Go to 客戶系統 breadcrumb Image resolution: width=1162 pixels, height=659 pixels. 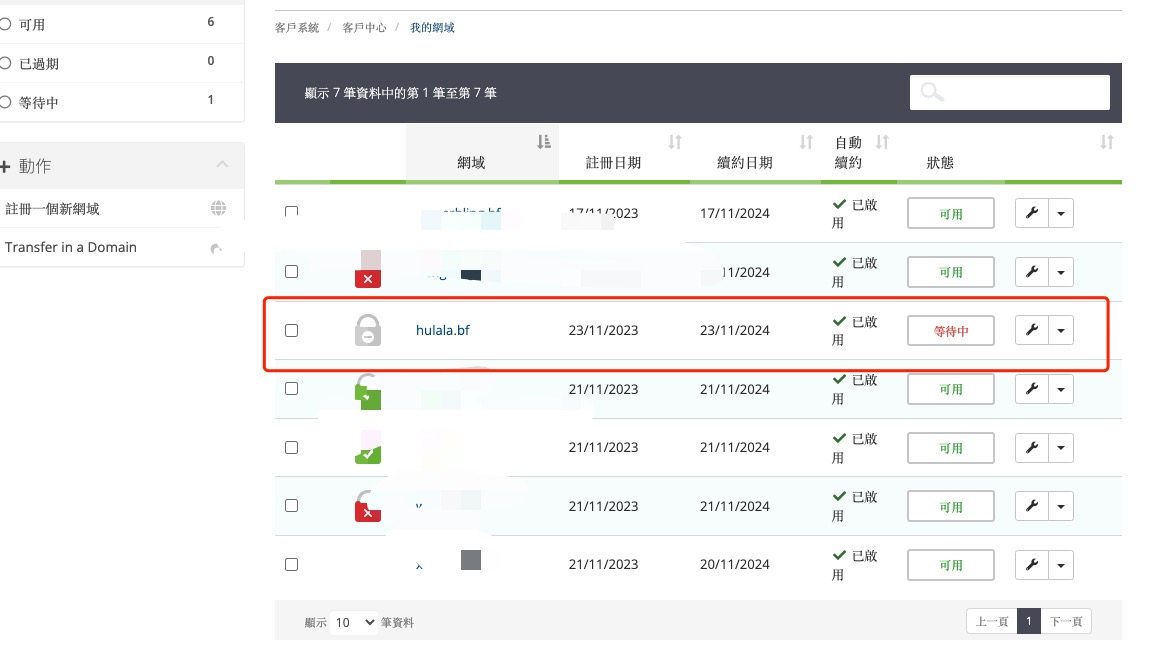[x=296, y=27]
